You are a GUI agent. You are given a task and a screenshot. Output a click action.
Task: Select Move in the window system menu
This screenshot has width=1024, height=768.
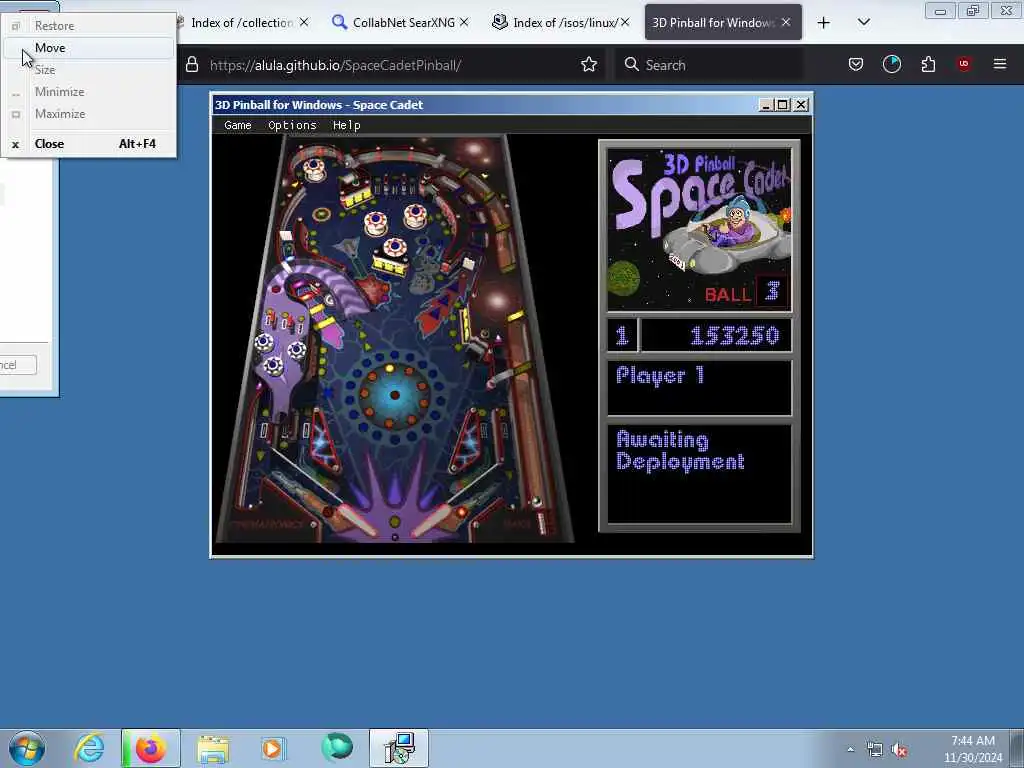[x=89, y=48]
